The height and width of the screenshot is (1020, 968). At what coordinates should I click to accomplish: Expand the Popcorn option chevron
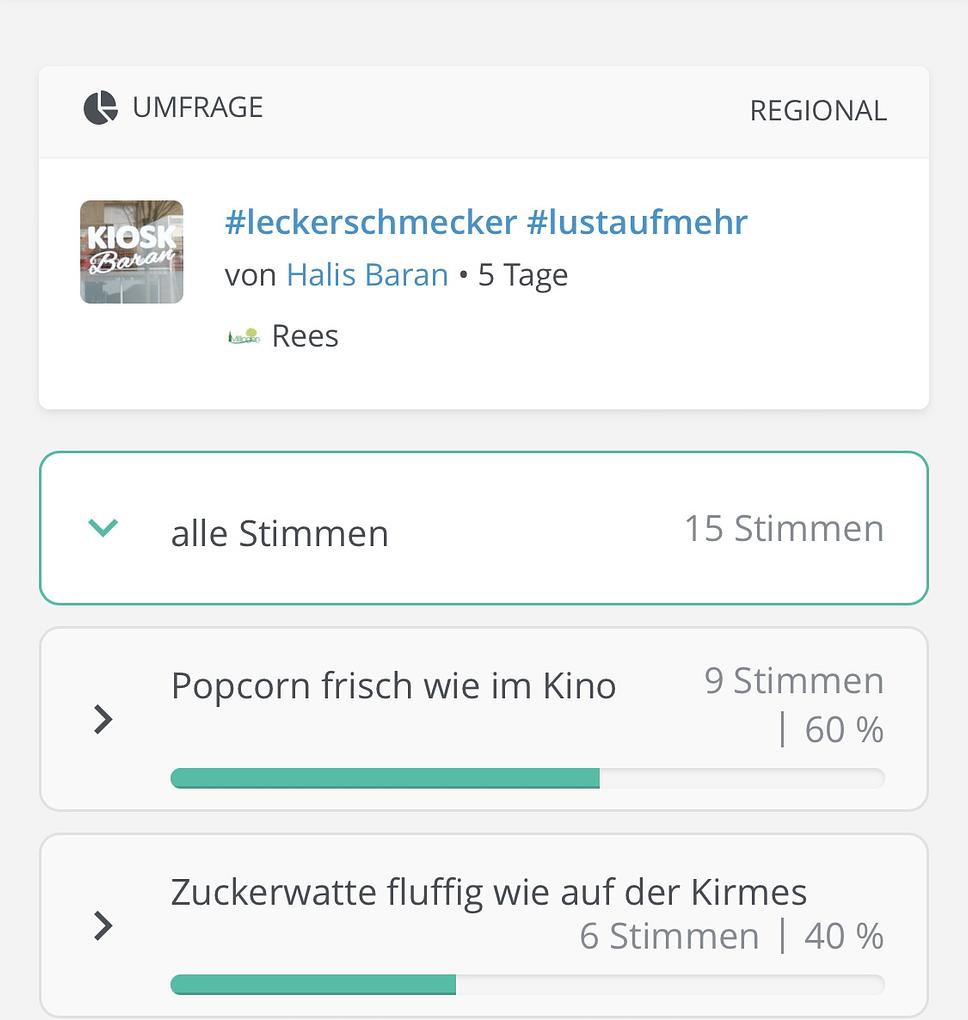click(103, 719)
